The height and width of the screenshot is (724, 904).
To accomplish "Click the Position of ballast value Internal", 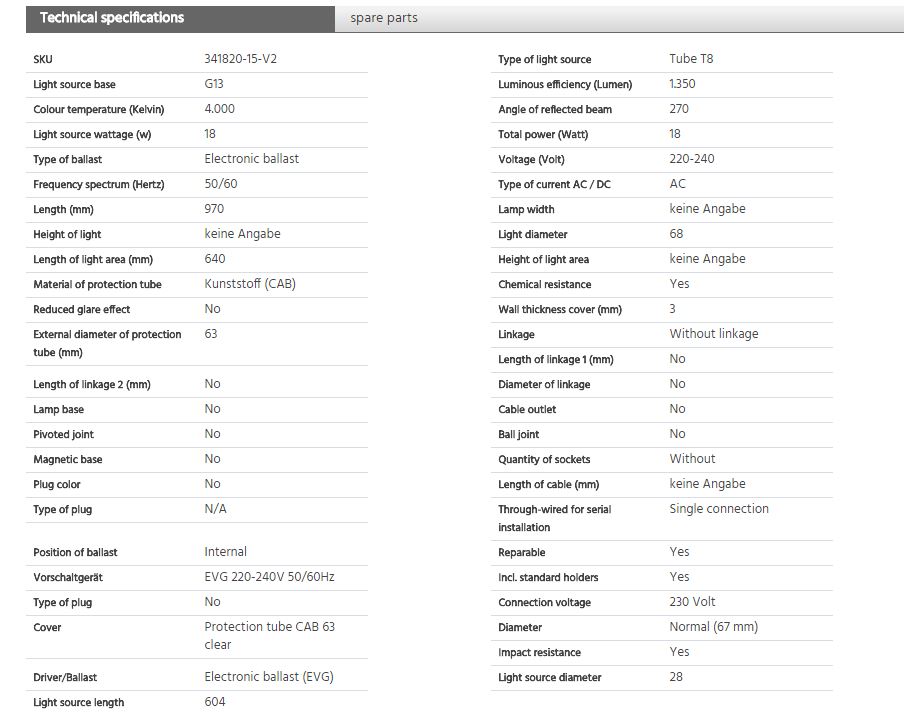I will [x=225, y=552].
